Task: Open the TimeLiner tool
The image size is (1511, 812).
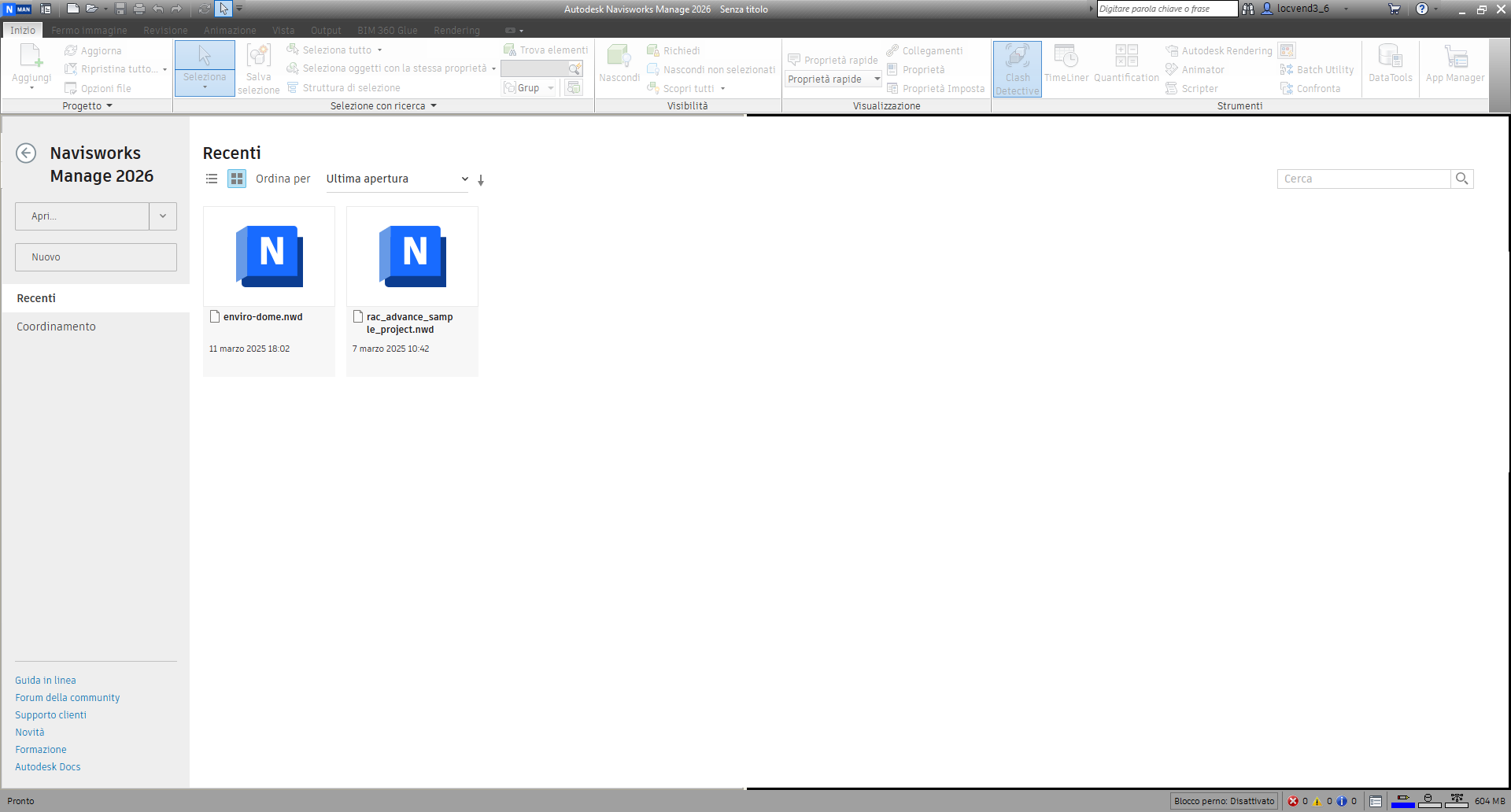Action: tap(1066, 63)
